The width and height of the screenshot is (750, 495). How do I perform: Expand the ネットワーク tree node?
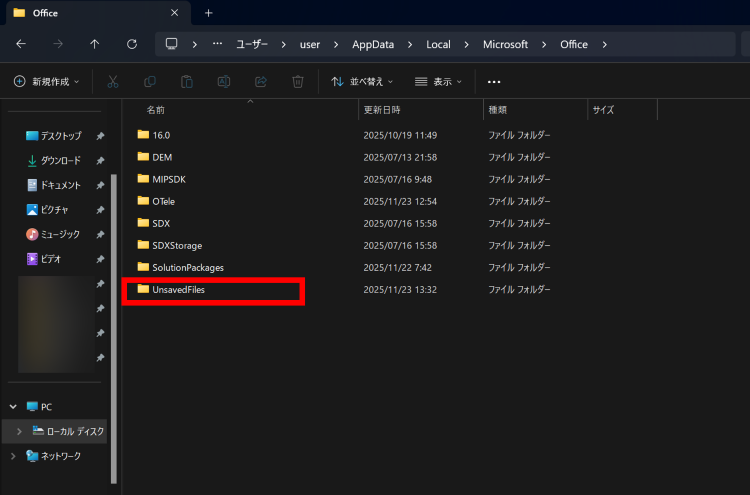click(13, 456)
